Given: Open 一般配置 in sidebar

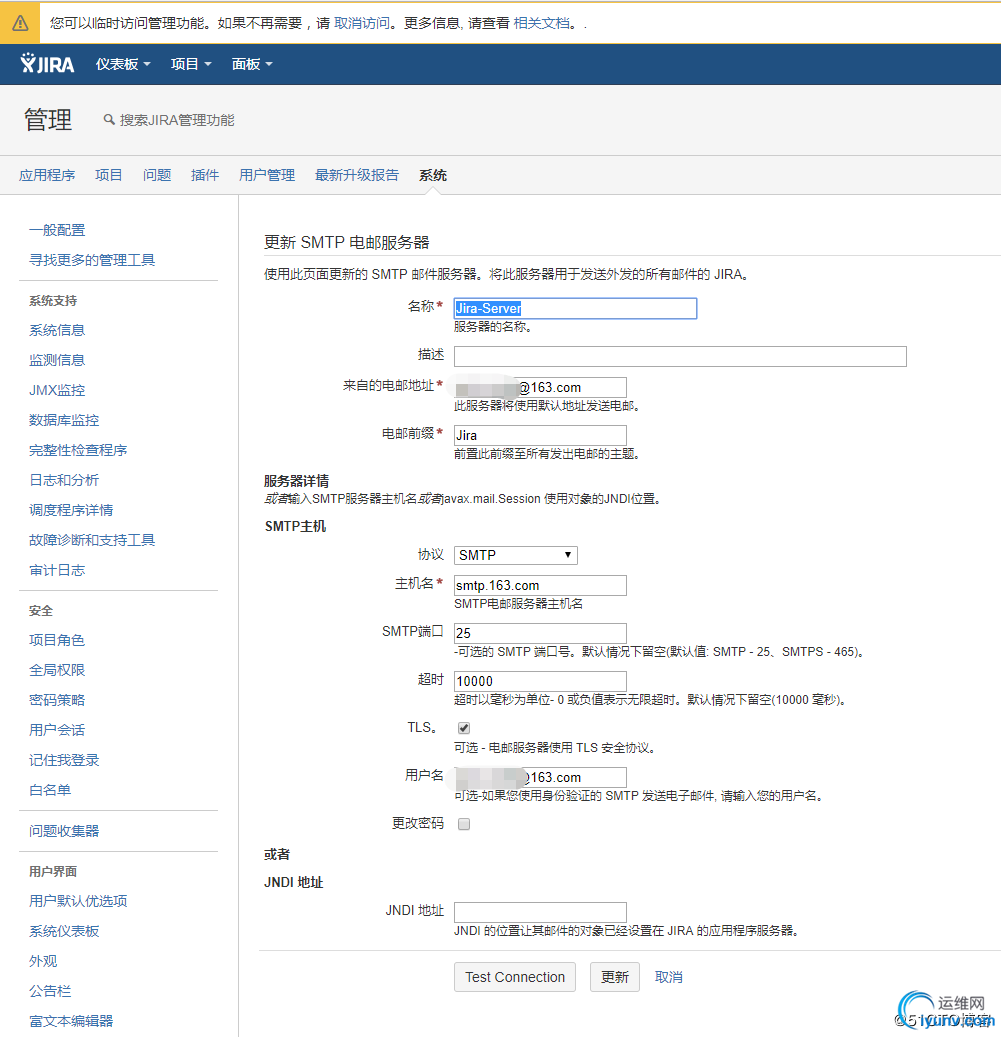Looking at the screenshot, I should click(x=57, y=230).
